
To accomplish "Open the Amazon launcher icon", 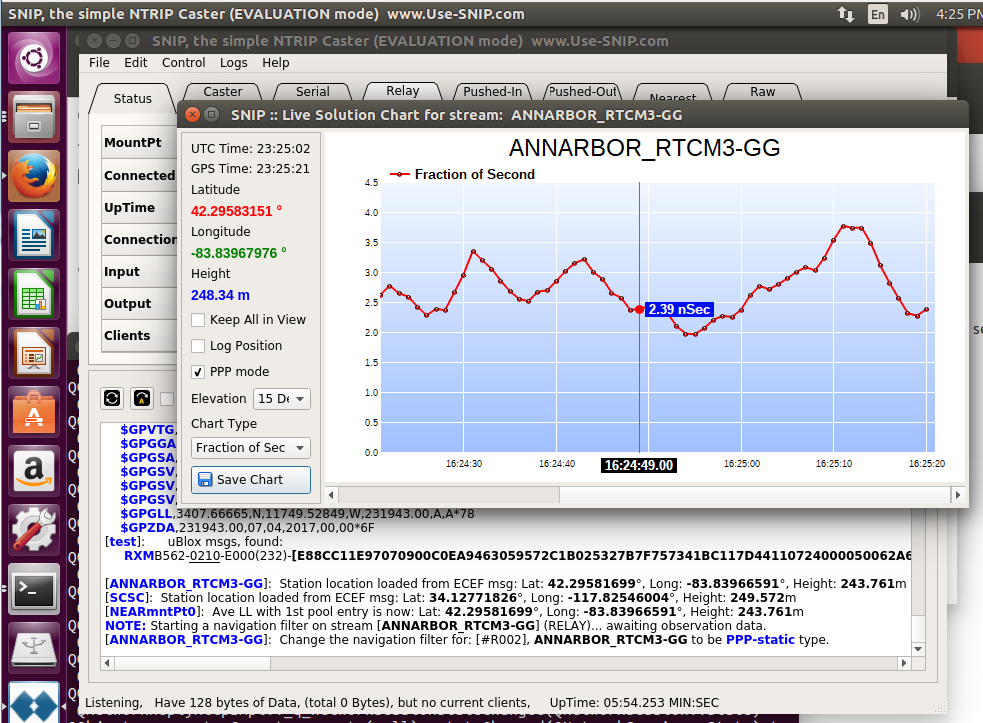I will [x=34, y=471].
